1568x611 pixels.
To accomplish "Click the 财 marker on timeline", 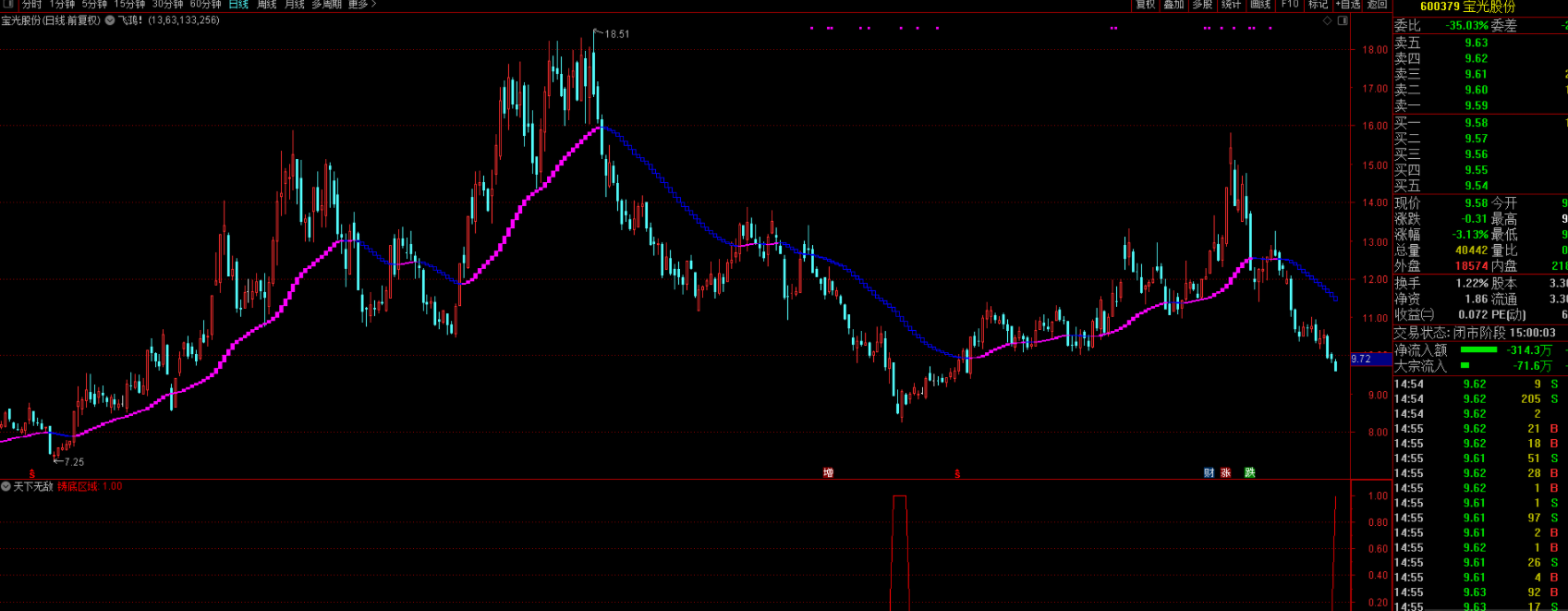I will pos(1209,473).
